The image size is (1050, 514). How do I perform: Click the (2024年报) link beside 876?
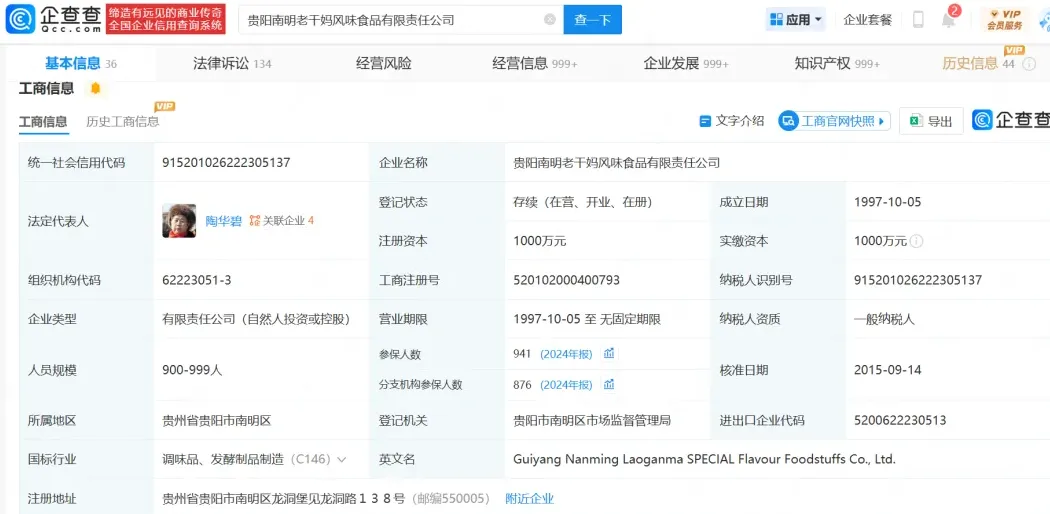click(x=567, y=385)
